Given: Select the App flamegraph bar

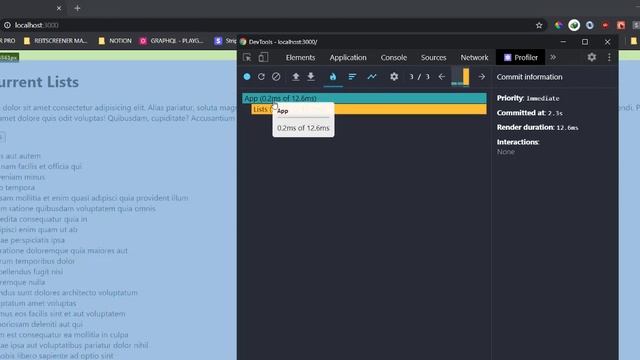Looking at the screenshot, I should pos(364,98).
